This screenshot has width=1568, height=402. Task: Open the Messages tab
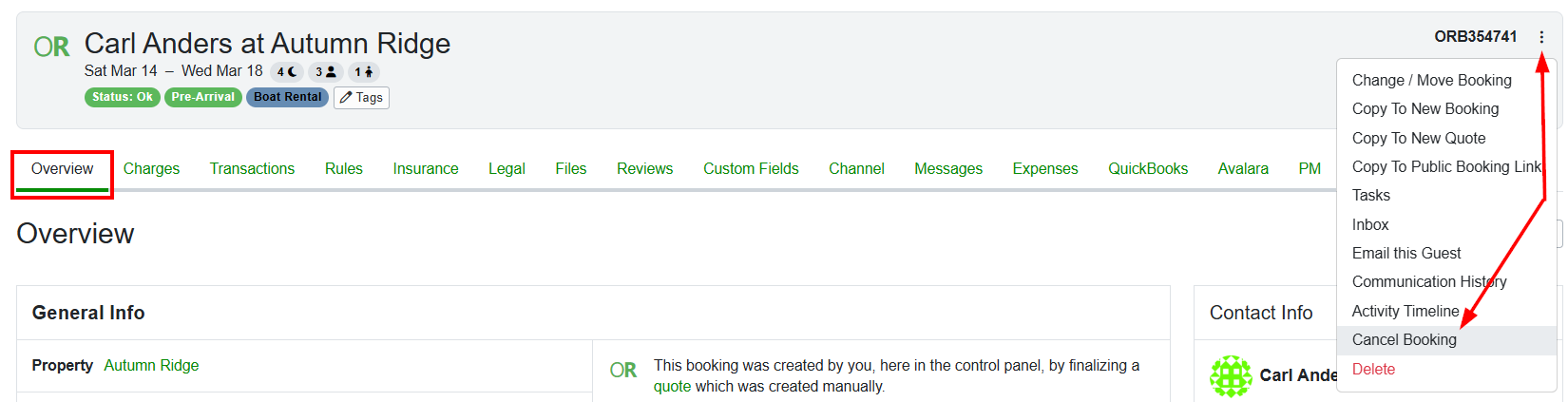click(948, 169)
